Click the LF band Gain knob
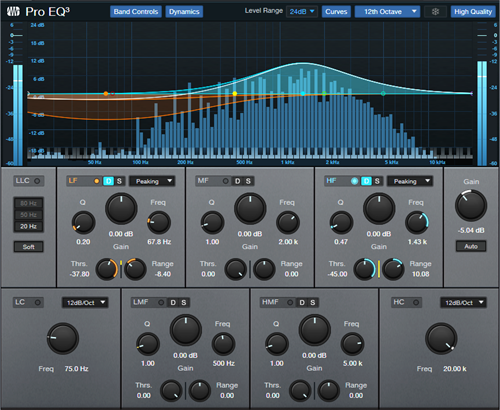 pyautogui.click(x=121, y=209)
